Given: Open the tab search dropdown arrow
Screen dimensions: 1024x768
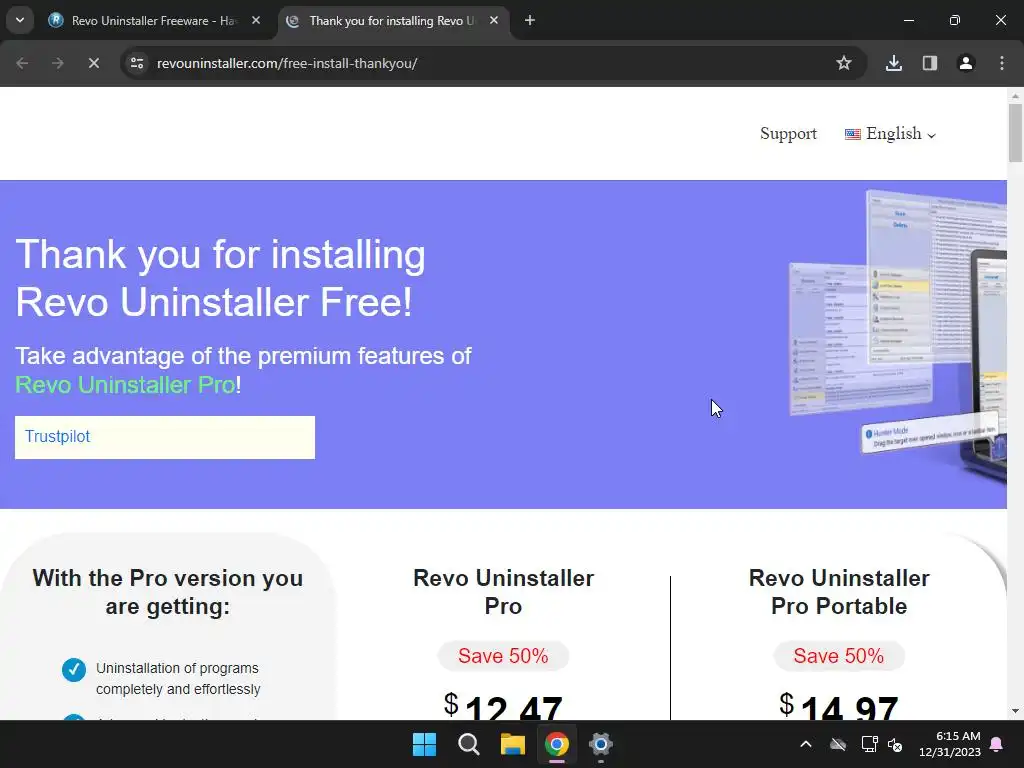Looking at the screenshot, I should tap(20, 20).
